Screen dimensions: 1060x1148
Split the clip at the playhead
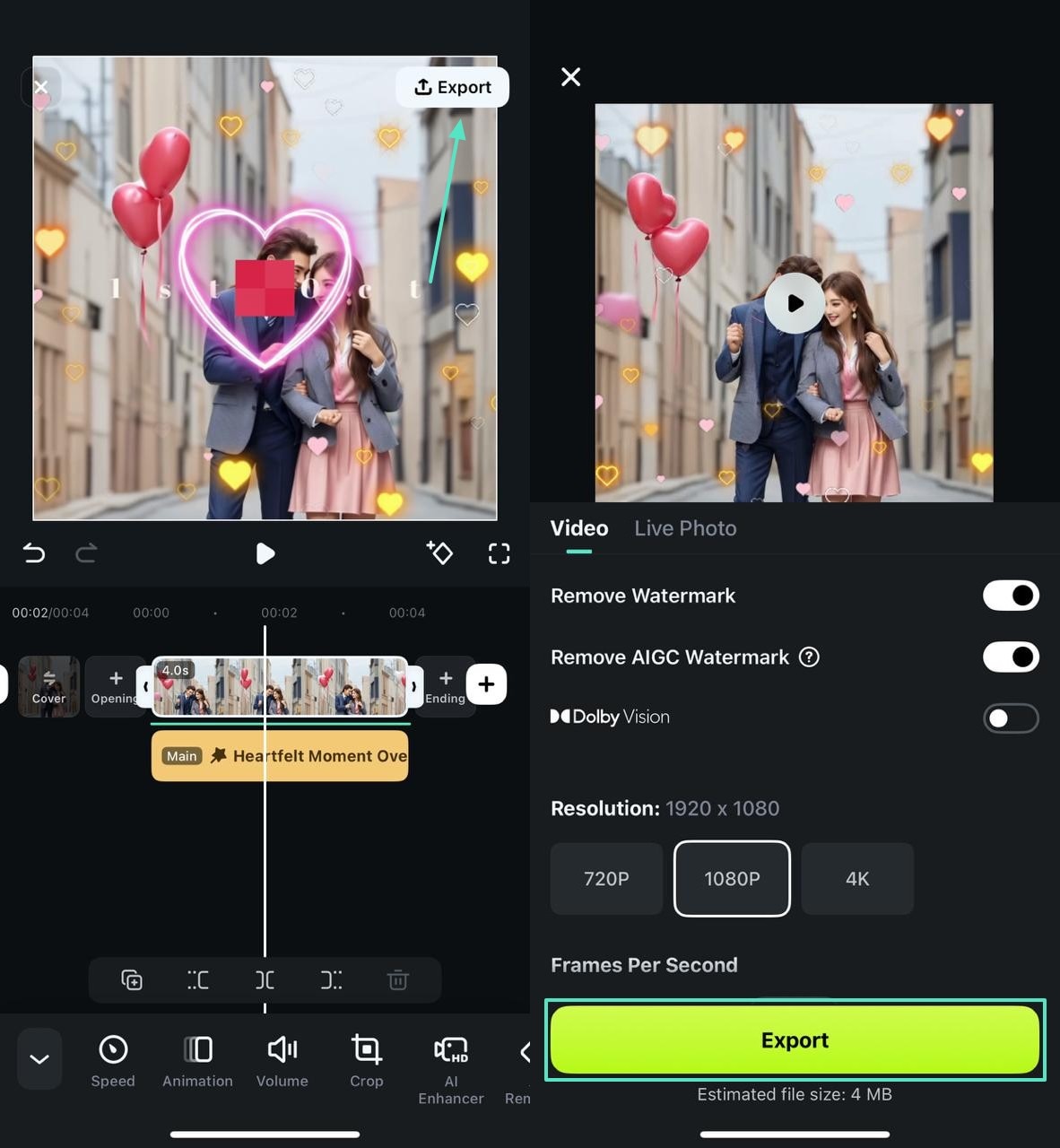(265, 979)
